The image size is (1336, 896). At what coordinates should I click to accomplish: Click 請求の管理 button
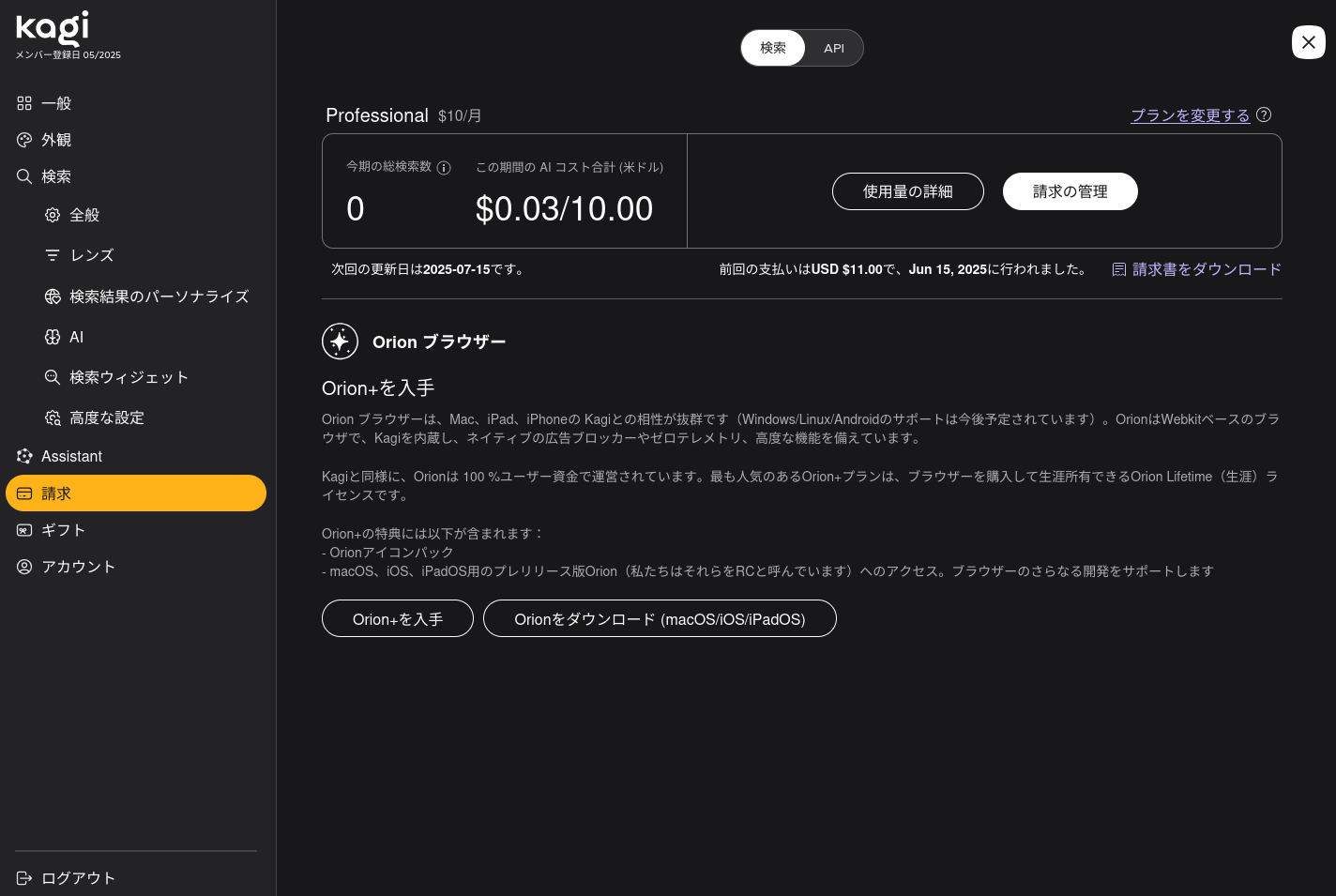click(x=1070, y=191)
